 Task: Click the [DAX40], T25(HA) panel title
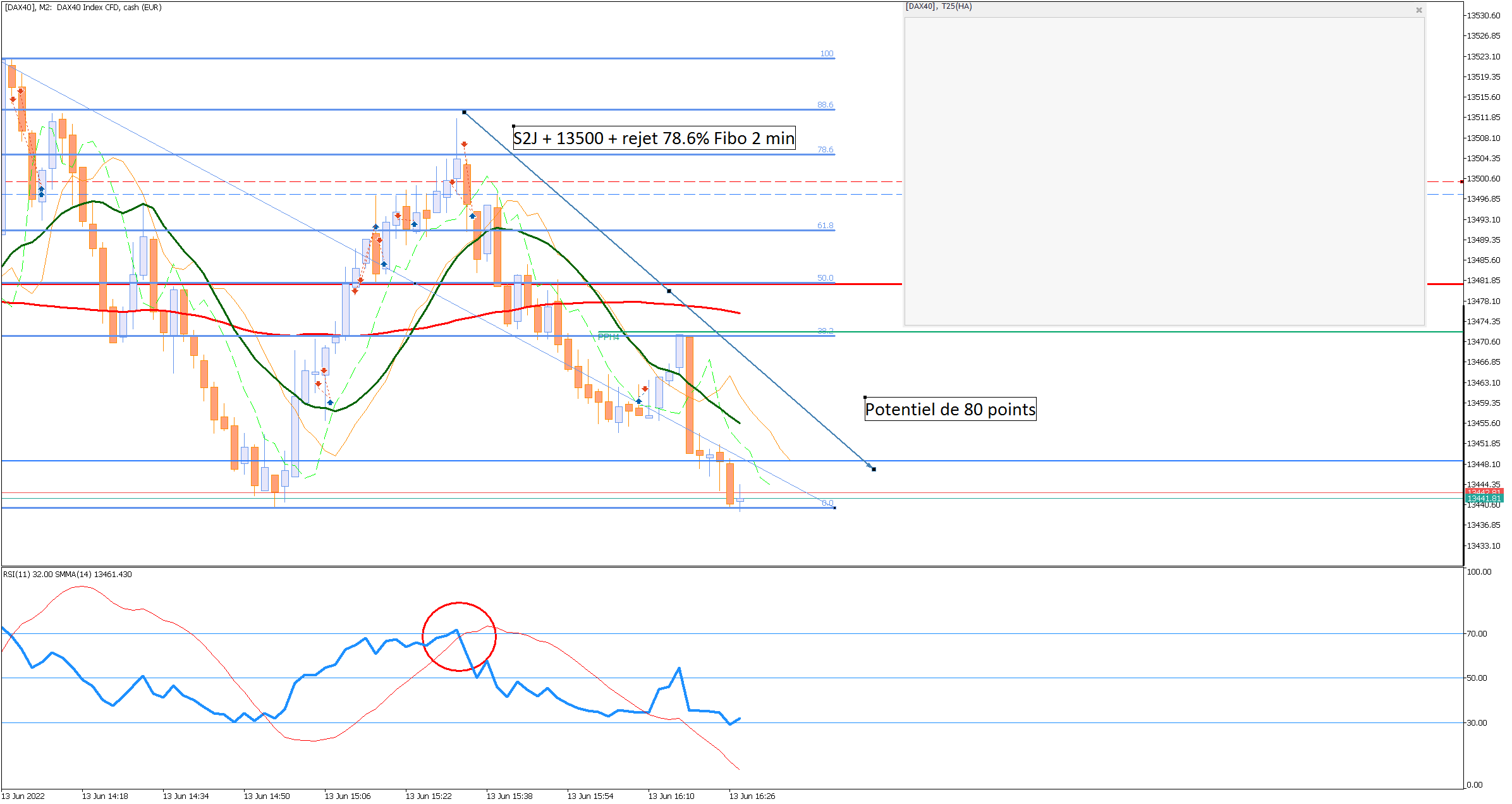(939, 6)
